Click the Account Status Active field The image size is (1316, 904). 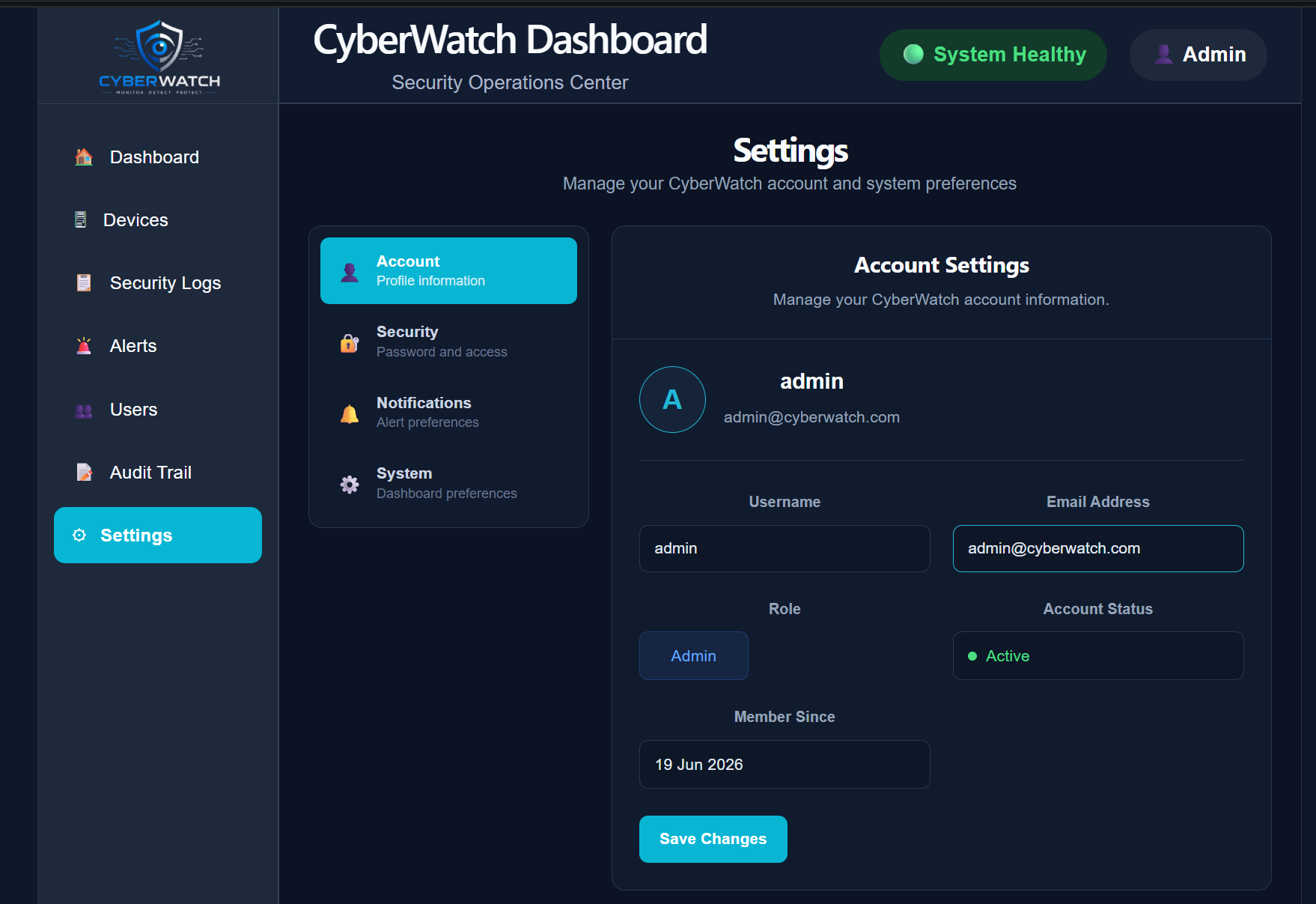tap(1098, 655)
